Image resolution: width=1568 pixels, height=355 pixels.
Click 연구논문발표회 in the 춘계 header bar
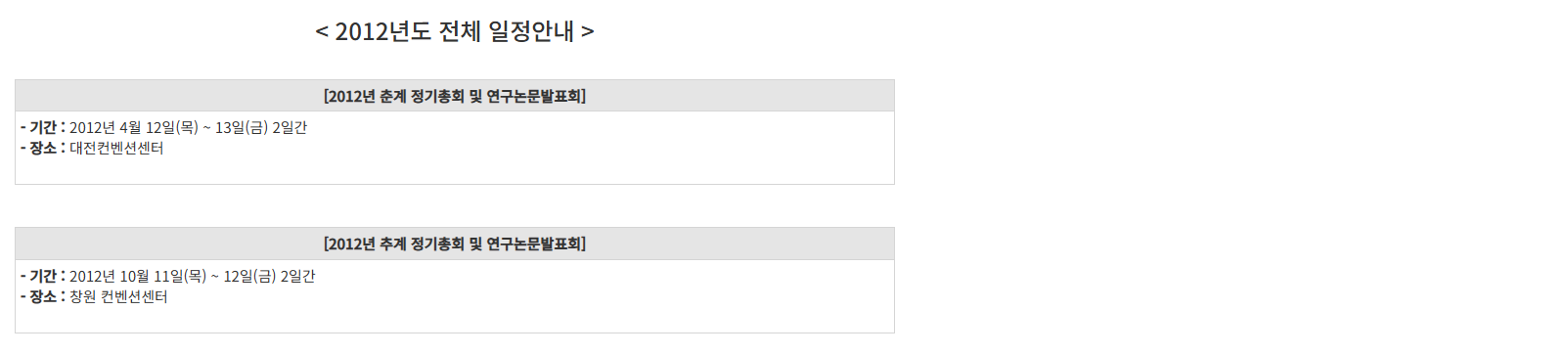(x=533, y=96)
